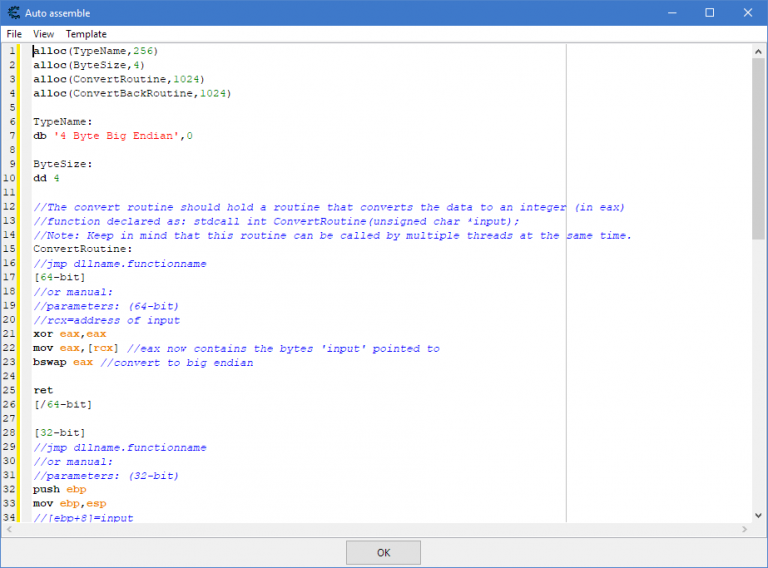Image resolution: width=768 pixels, height=568 pixels.
Task: Place cursor on the 'push ebp' line
Action: coord(59,490)
